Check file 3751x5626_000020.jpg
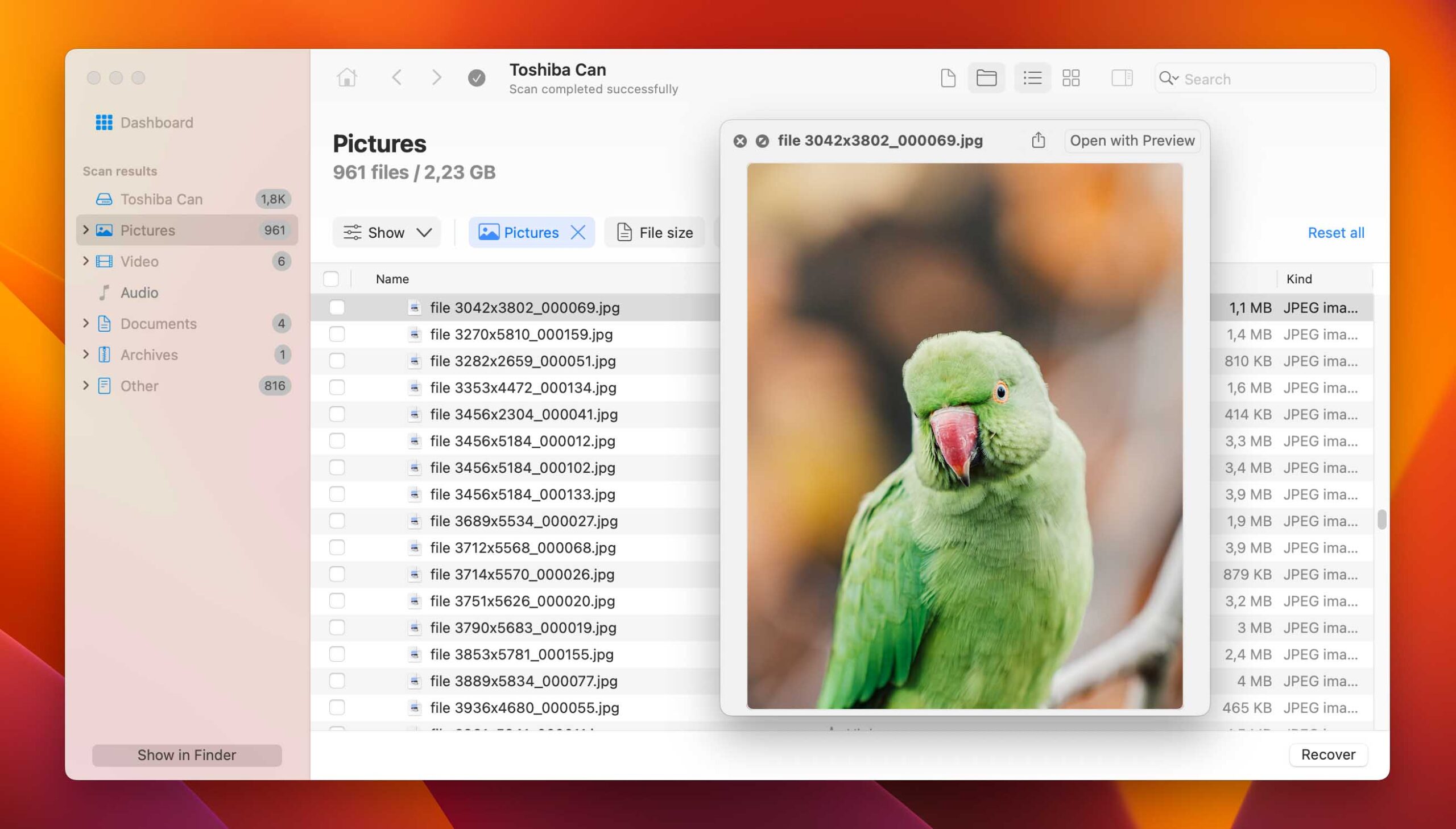Viewport: 1456px width, 829px height. [337, 601]
